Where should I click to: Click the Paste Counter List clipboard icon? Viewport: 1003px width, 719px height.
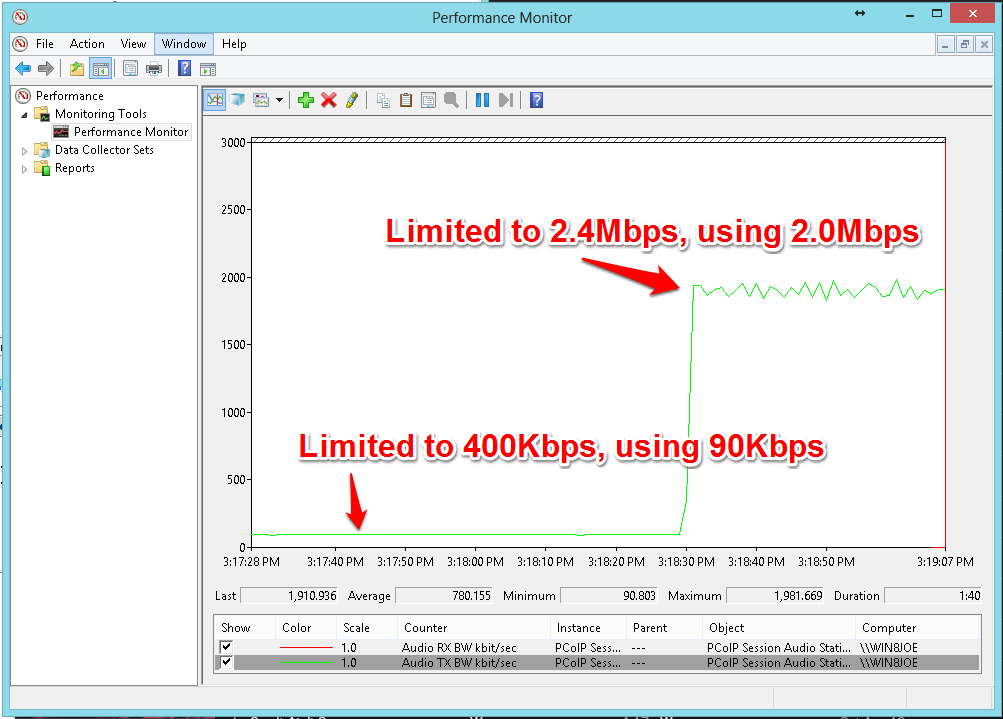coord(406,100)
